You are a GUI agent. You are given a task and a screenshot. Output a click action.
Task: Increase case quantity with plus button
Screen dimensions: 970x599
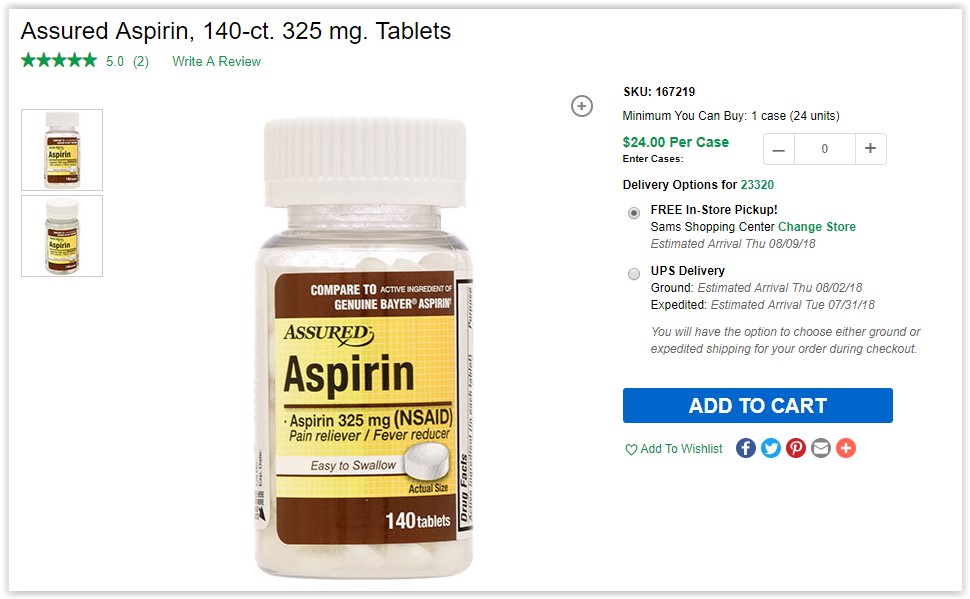870,149
